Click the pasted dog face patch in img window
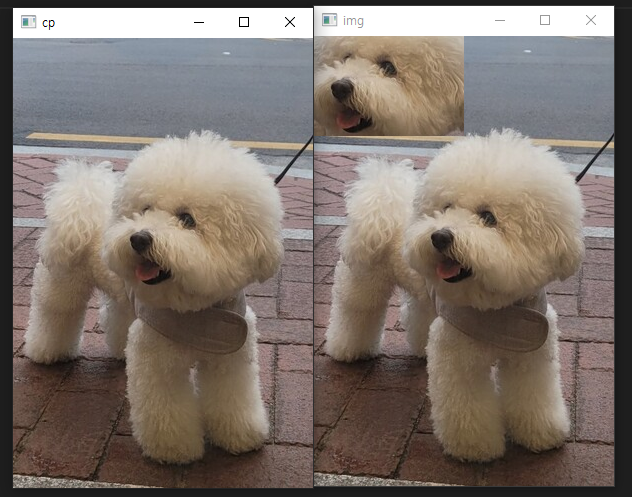 [x=389, y=86]
